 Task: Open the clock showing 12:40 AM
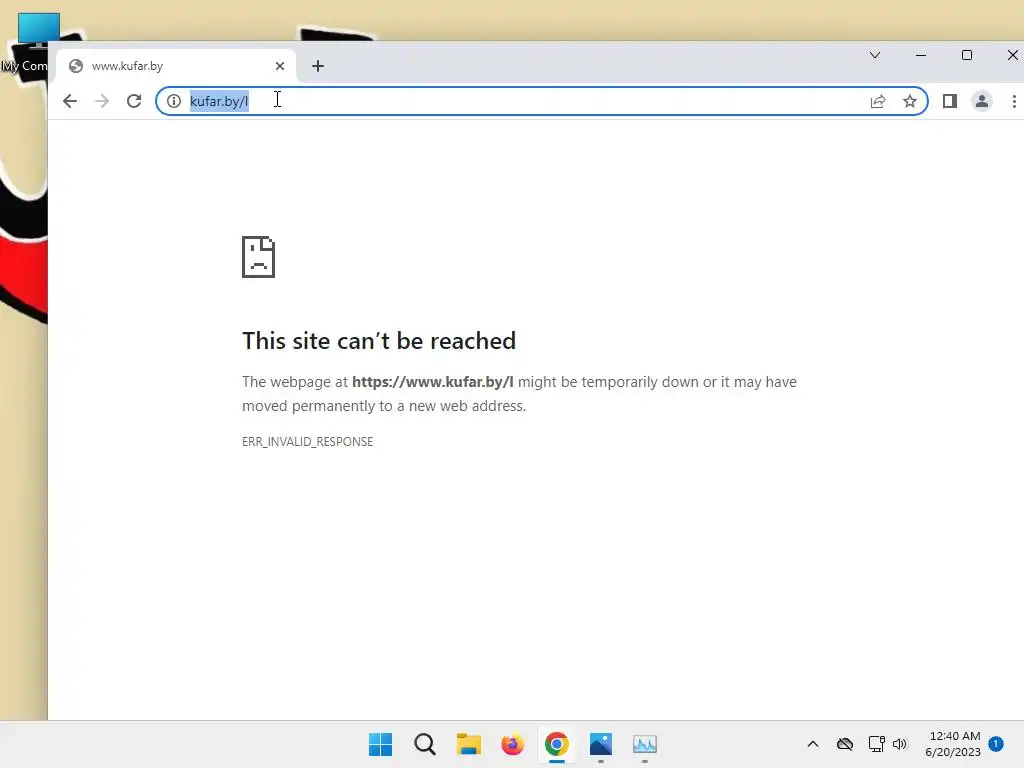(x=953, y=744)
